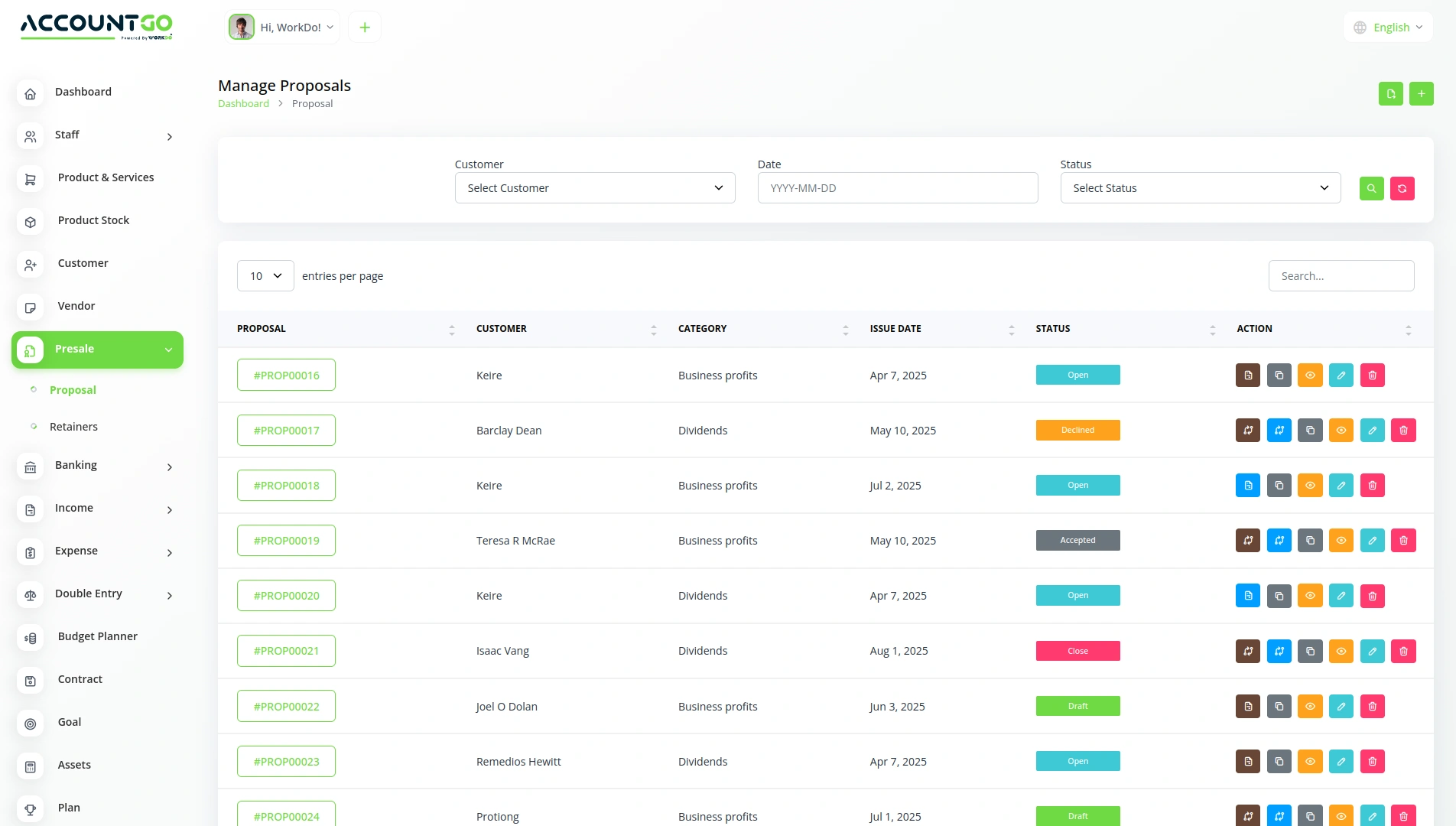The width and height of the screenshot is (1456, 826).
Task: Click the pink reset filter icon
Action: pyautogui.click(x=1402, y=188)
